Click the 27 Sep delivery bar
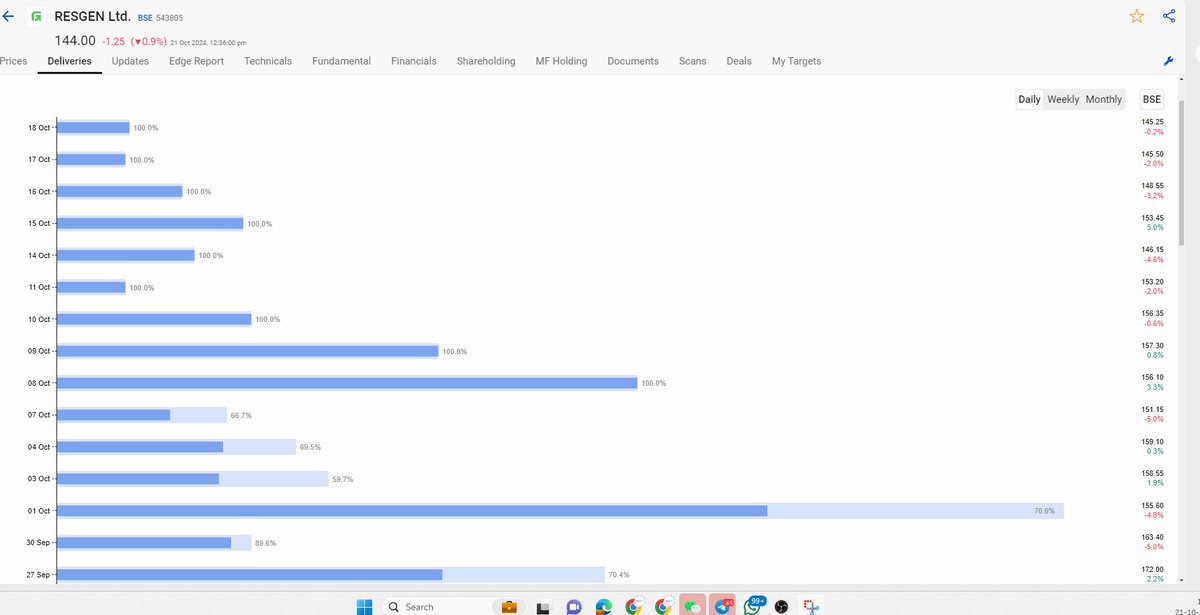1200x615 pixels. click(x=331, y=575)
